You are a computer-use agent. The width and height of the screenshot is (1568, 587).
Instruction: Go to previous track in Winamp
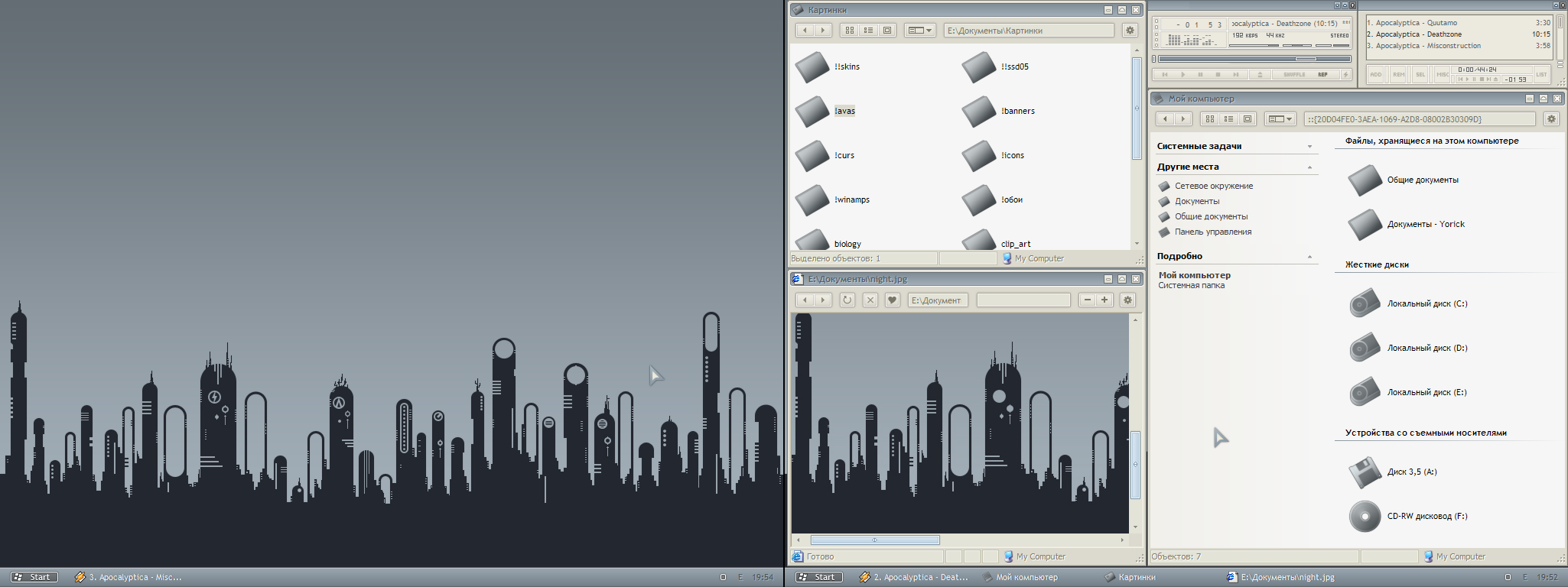pos(1165,74)
